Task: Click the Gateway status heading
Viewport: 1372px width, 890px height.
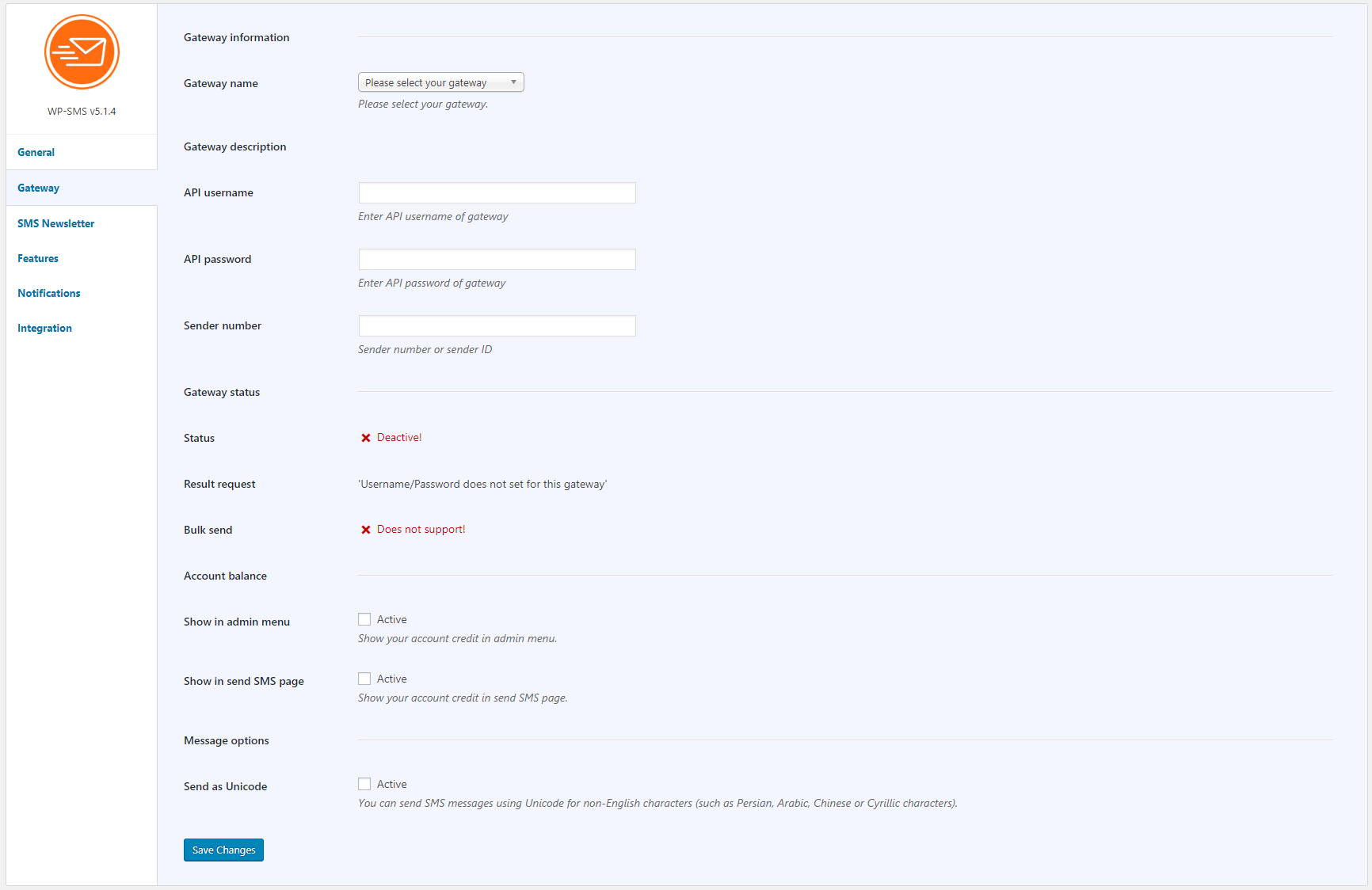Action: click(x=222, y=392)
